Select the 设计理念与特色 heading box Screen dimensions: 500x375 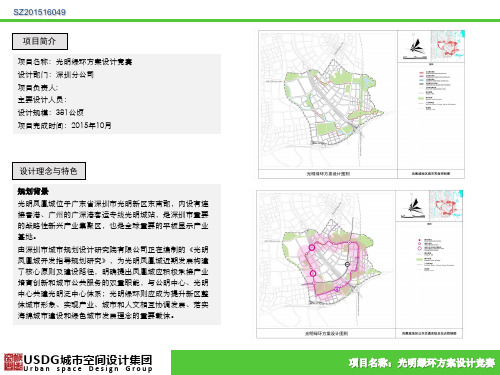pyautogui.click(x=49, y=171)
